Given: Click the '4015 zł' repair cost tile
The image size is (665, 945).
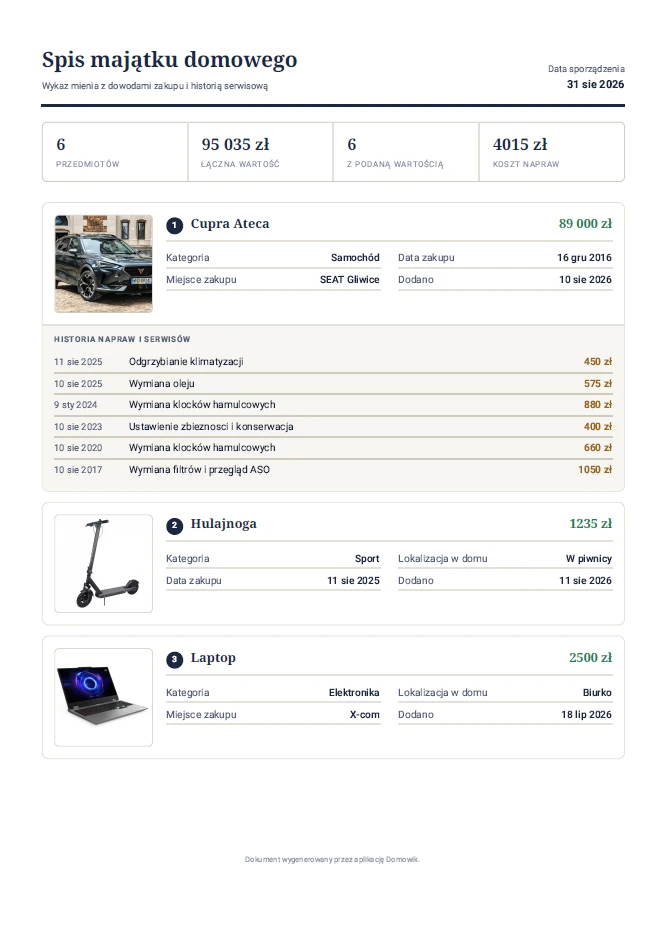Looking at the screenshot, I should point(552,152).
